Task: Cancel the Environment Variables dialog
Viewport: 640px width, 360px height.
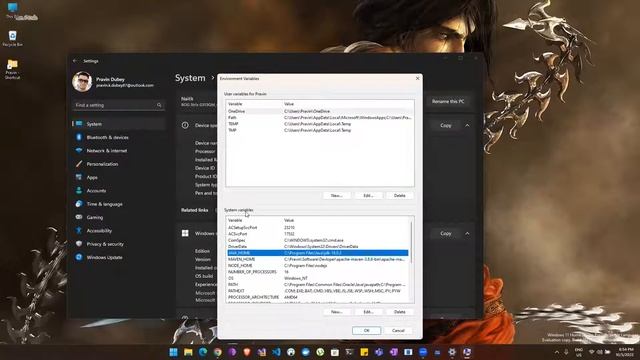Action: pyautogui.click(x=398, y=331)
